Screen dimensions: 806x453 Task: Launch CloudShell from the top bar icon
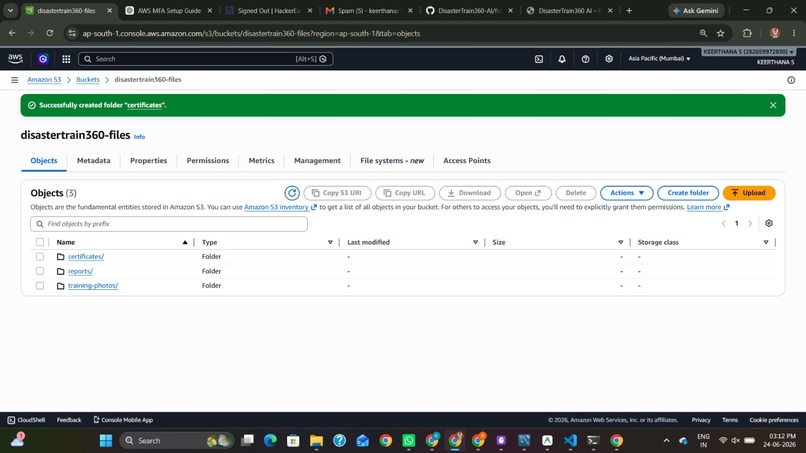539,59
